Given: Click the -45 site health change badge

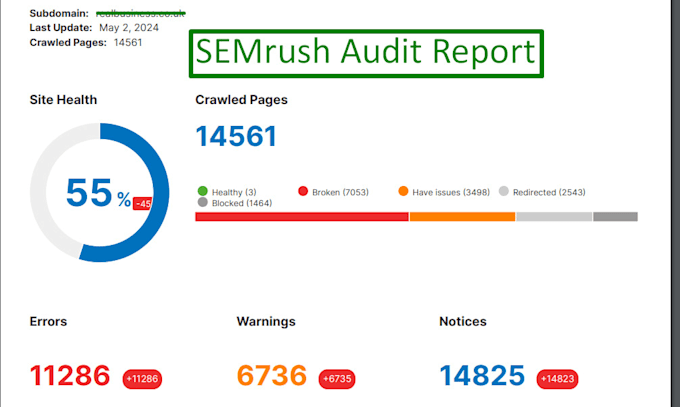Looking at the screenshot, I should [x=143, y=204].
